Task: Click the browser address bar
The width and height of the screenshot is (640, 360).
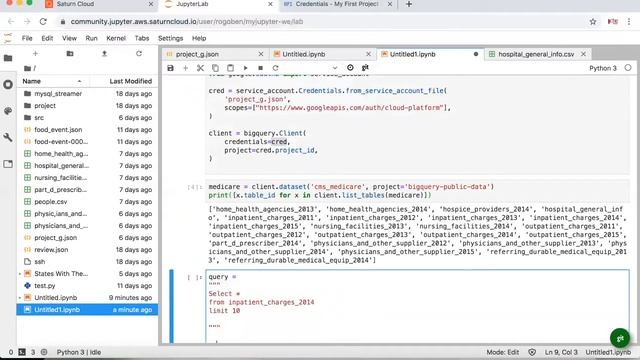Action: pos(322,22)
